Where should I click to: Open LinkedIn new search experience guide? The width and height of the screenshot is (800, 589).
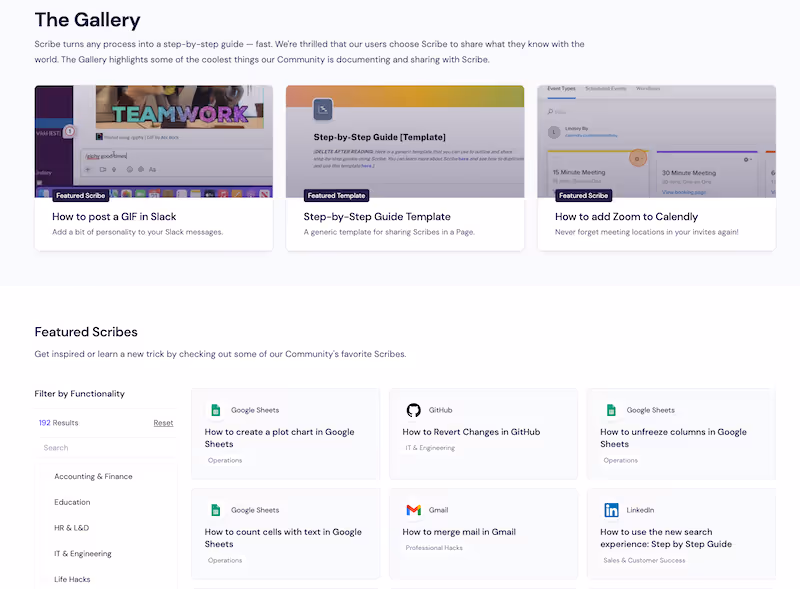tap(666, 538)
